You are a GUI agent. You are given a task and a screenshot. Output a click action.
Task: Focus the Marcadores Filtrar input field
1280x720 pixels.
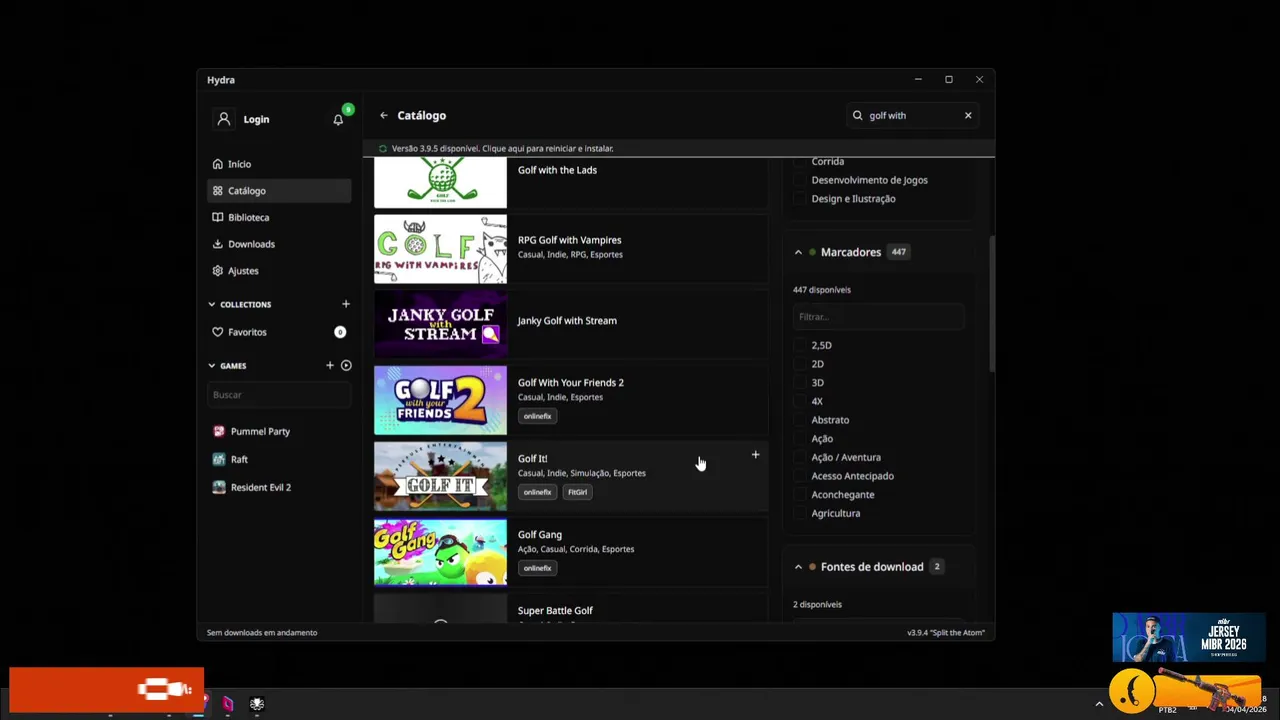coord(878,317)
